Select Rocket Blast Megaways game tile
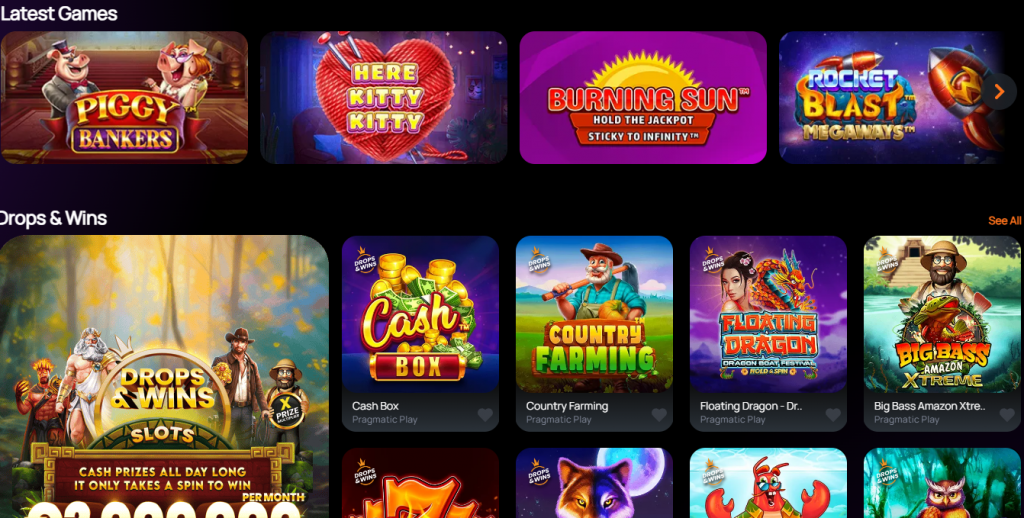 [x=891, y=97]
